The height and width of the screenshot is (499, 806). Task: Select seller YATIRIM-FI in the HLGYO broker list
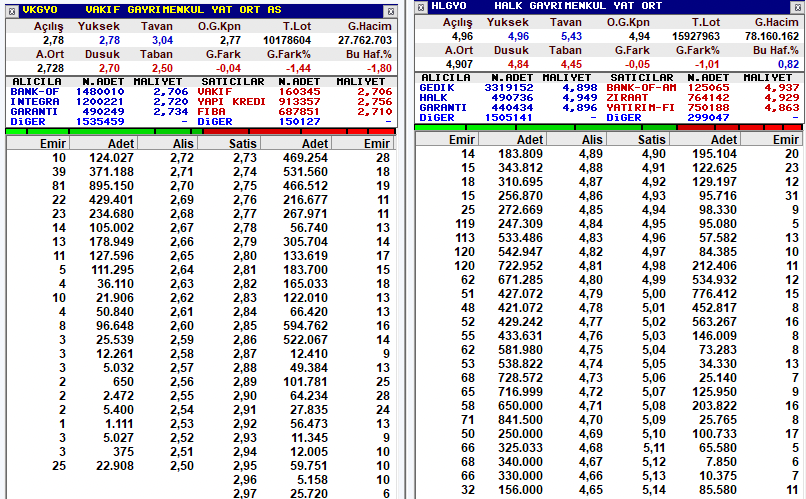click(641, 107)
